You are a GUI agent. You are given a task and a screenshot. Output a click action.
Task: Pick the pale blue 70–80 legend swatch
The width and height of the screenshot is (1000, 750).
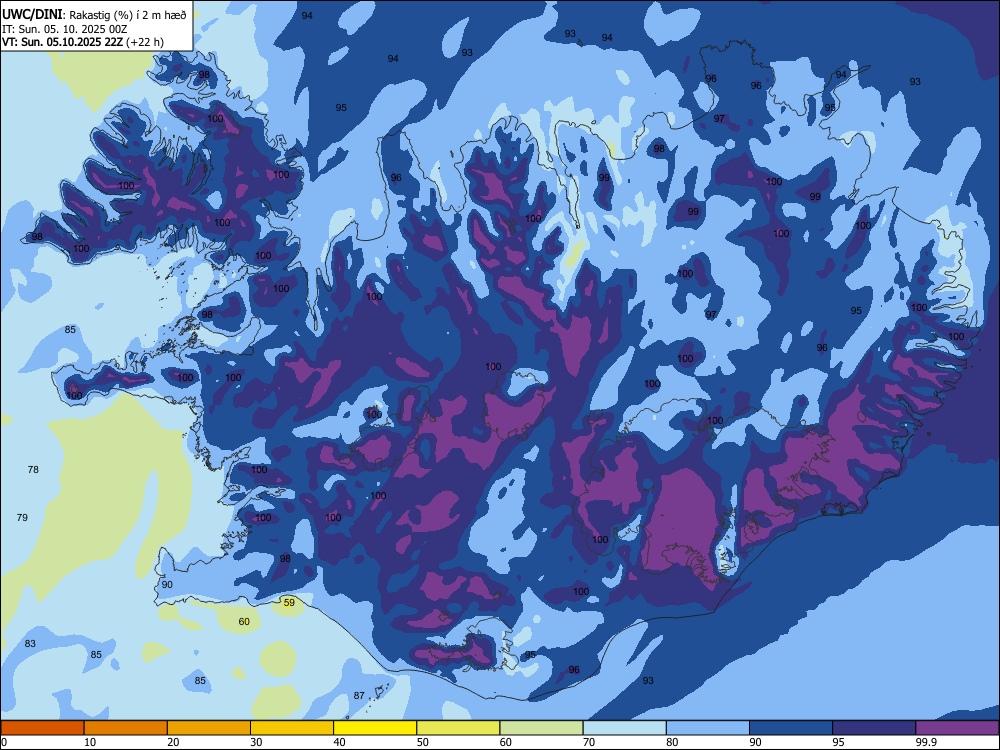pos(624,728)
